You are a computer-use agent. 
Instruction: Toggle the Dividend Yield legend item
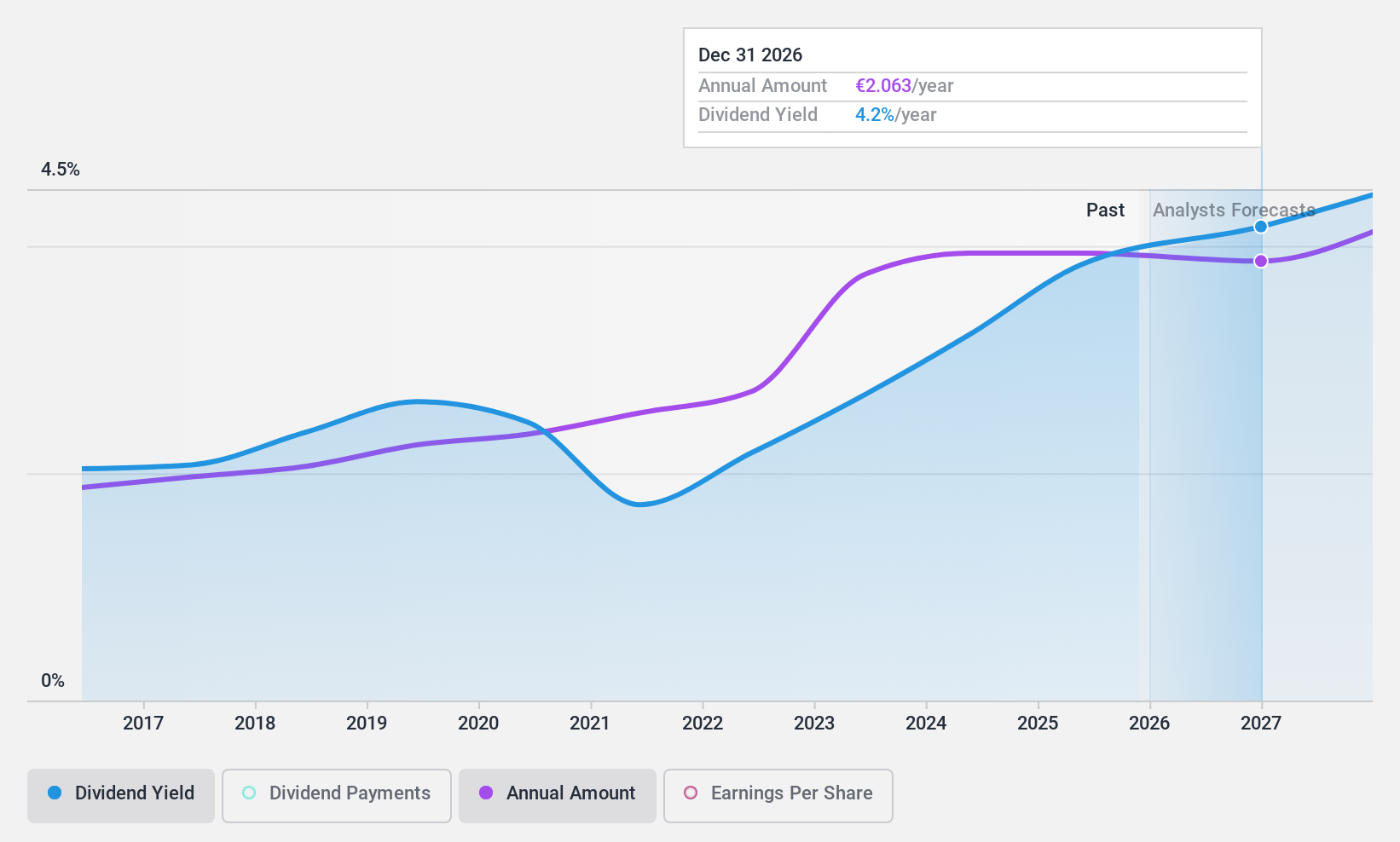[119, 793]
